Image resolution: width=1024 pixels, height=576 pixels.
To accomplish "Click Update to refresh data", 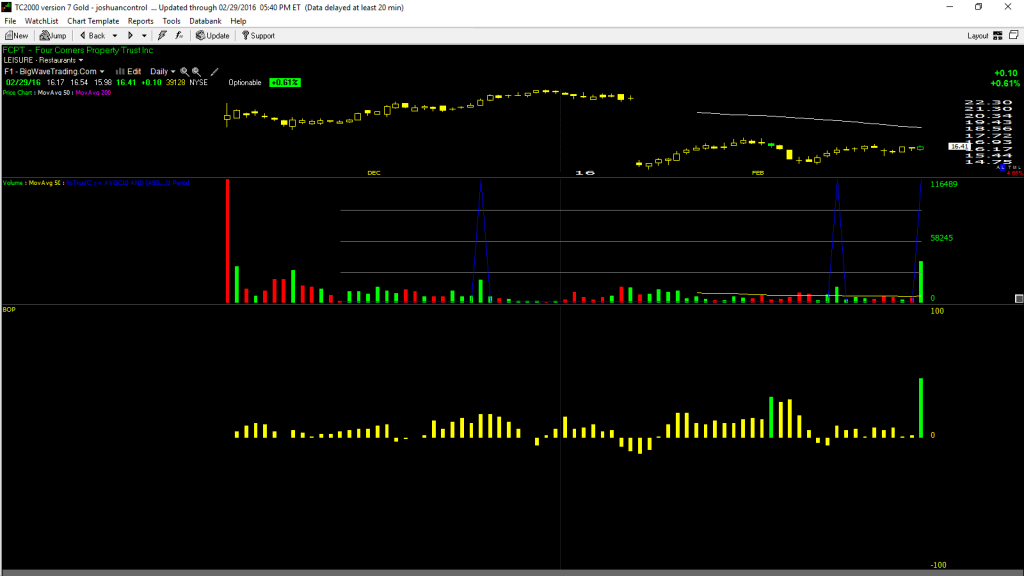I will (213, 35).
